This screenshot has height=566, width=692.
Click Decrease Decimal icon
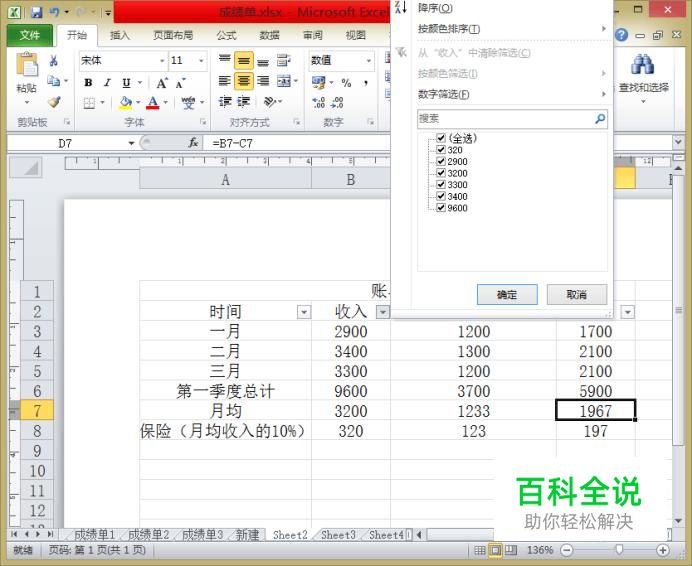pyautogui.click(x=337, y=103)
